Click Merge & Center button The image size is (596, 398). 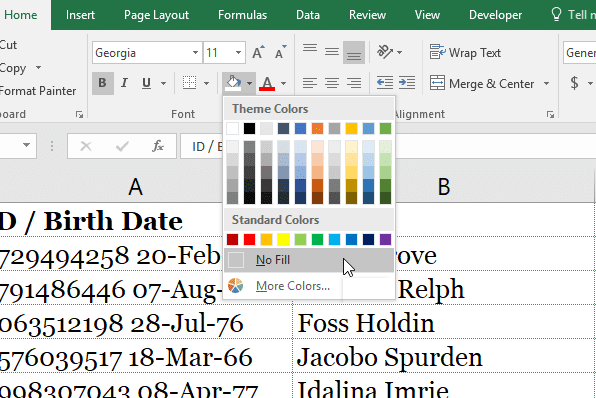click(482, 83)
